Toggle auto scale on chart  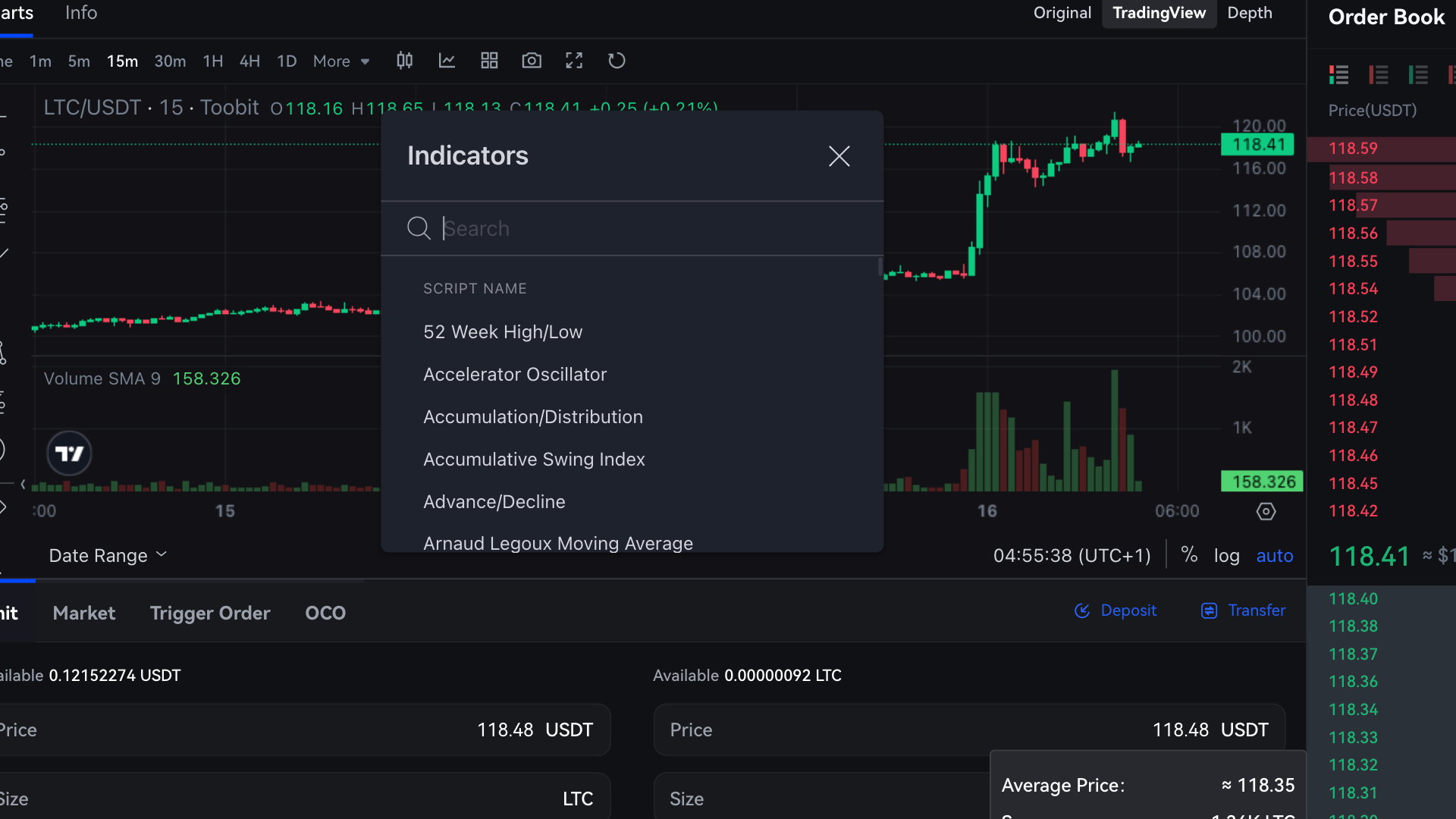pos(1275,556)
